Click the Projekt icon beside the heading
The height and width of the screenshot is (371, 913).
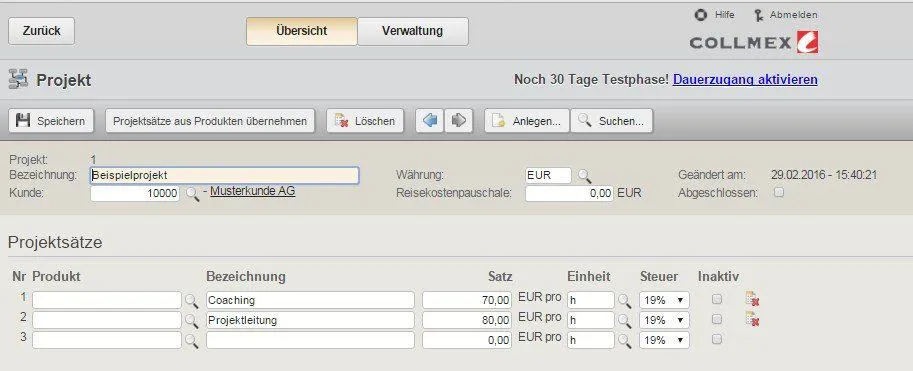point(18,79)
